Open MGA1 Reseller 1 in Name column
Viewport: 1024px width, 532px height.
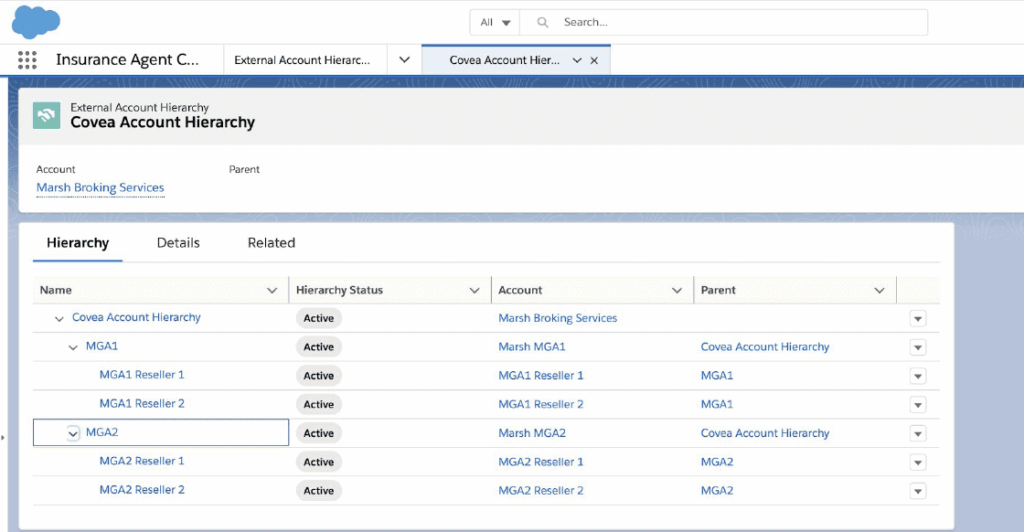click(142, 375)
